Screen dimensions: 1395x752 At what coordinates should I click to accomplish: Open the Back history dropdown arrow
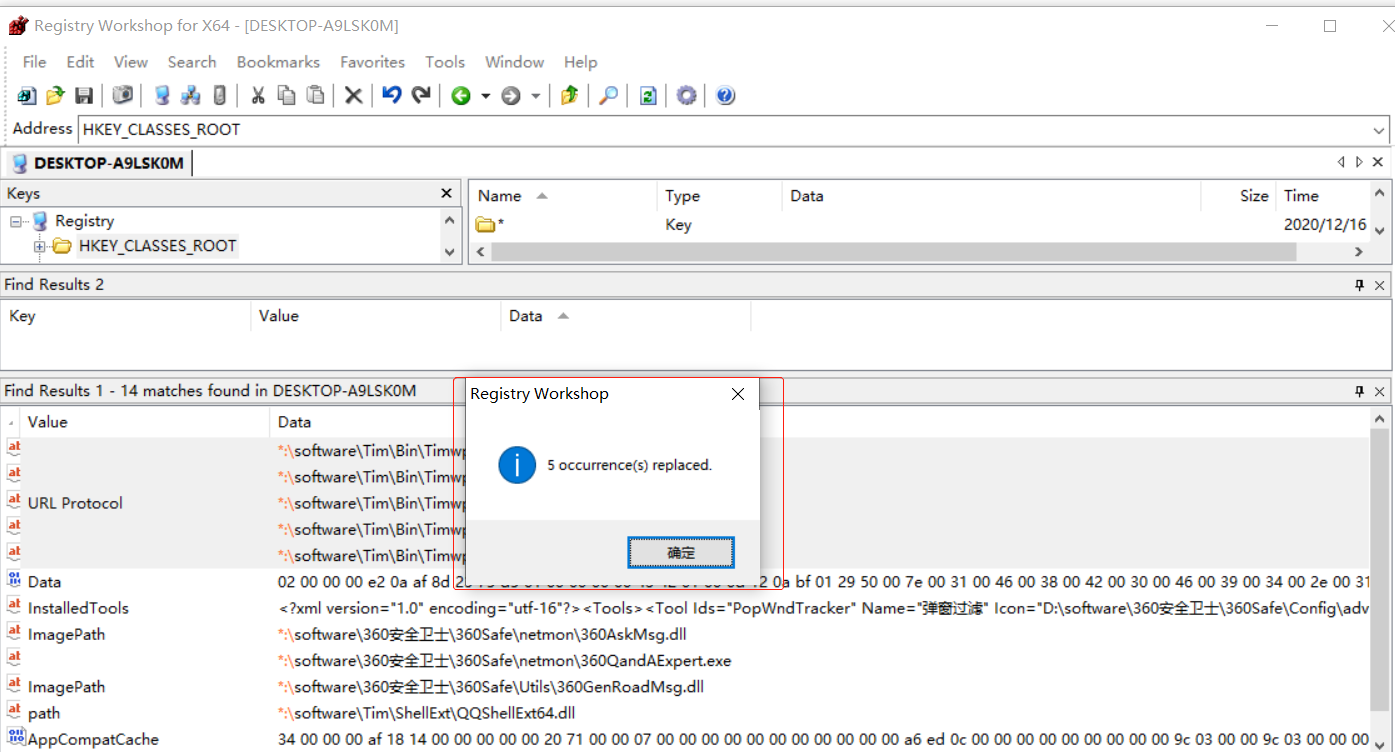[486, 96]
